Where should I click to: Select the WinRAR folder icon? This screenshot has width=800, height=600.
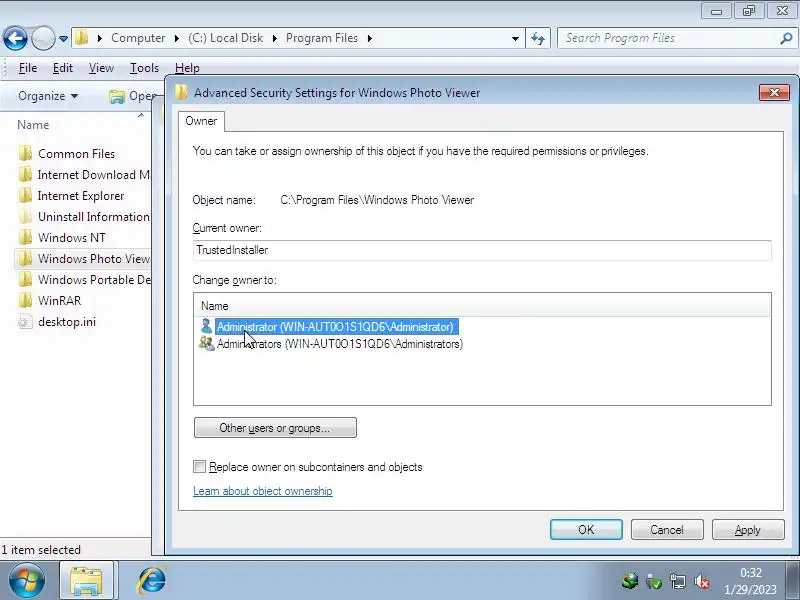(x=26, y=300)
